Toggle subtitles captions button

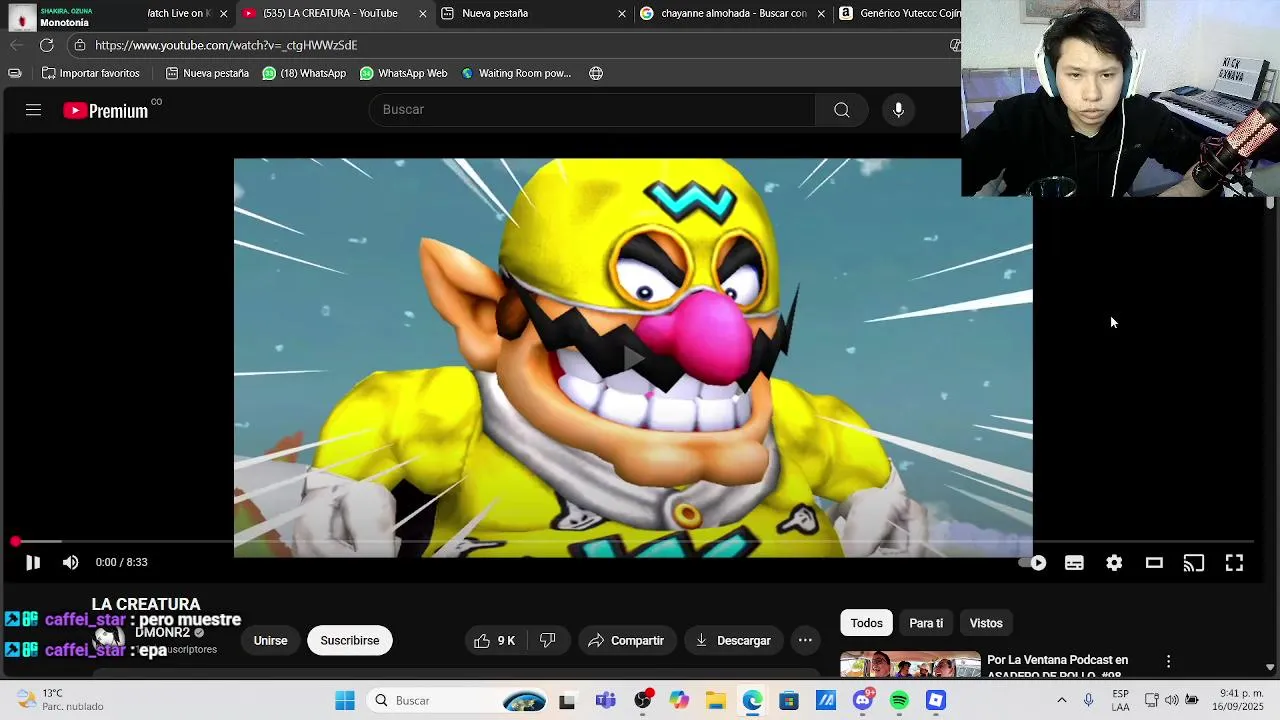coord(1074,563)
